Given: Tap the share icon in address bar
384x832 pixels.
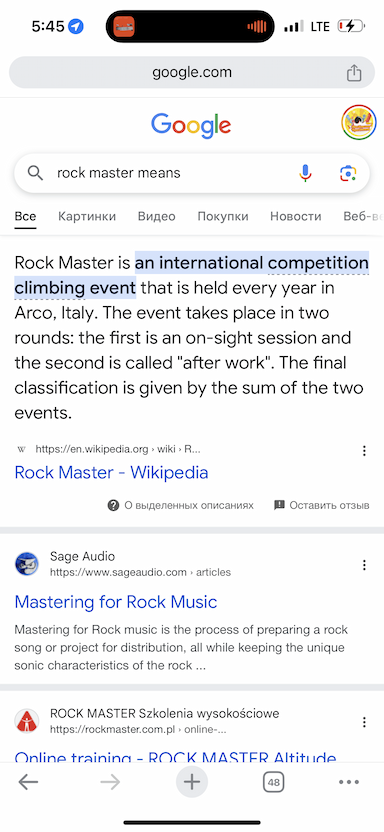Looking at the screenshot, I should pos(354,73).
